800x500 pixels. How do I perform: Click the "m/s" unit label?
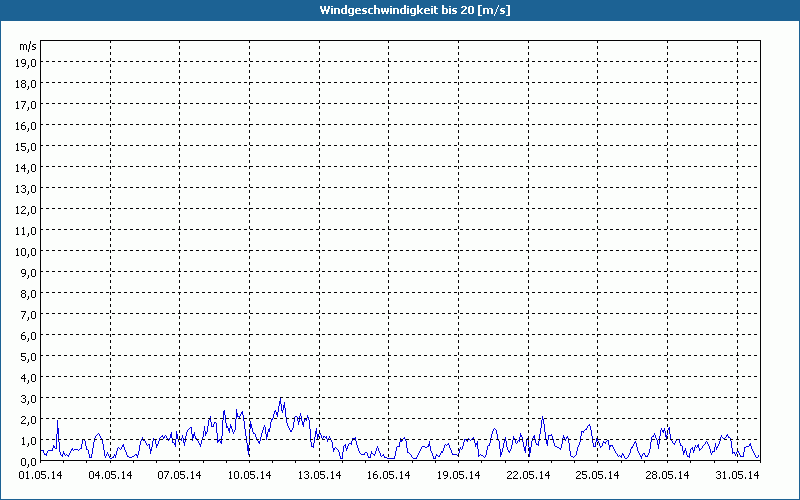[x=28, y=46]
